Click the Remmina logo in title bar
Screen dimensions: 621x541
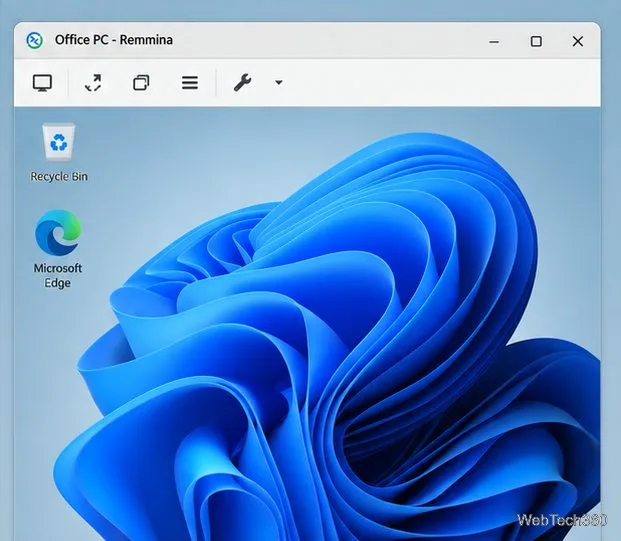[x=34, y=40]
